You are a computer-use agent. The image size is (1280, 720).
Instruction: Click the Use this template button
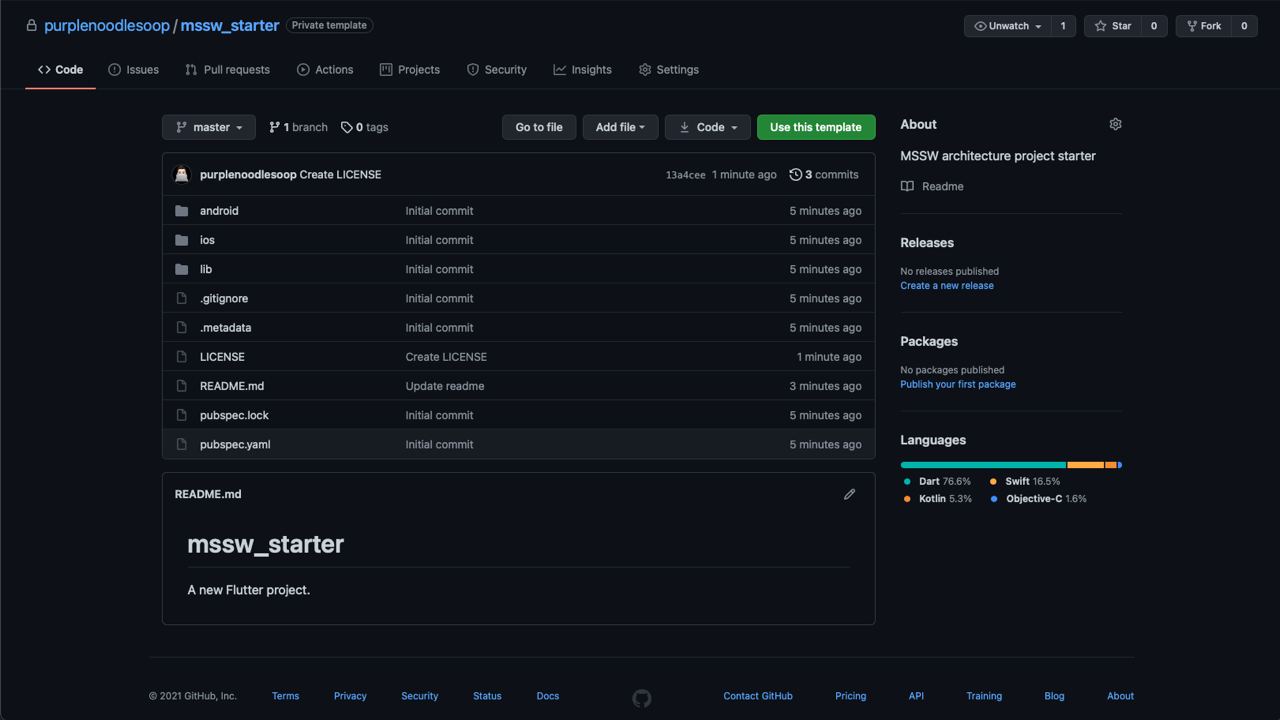coord(816,127)
